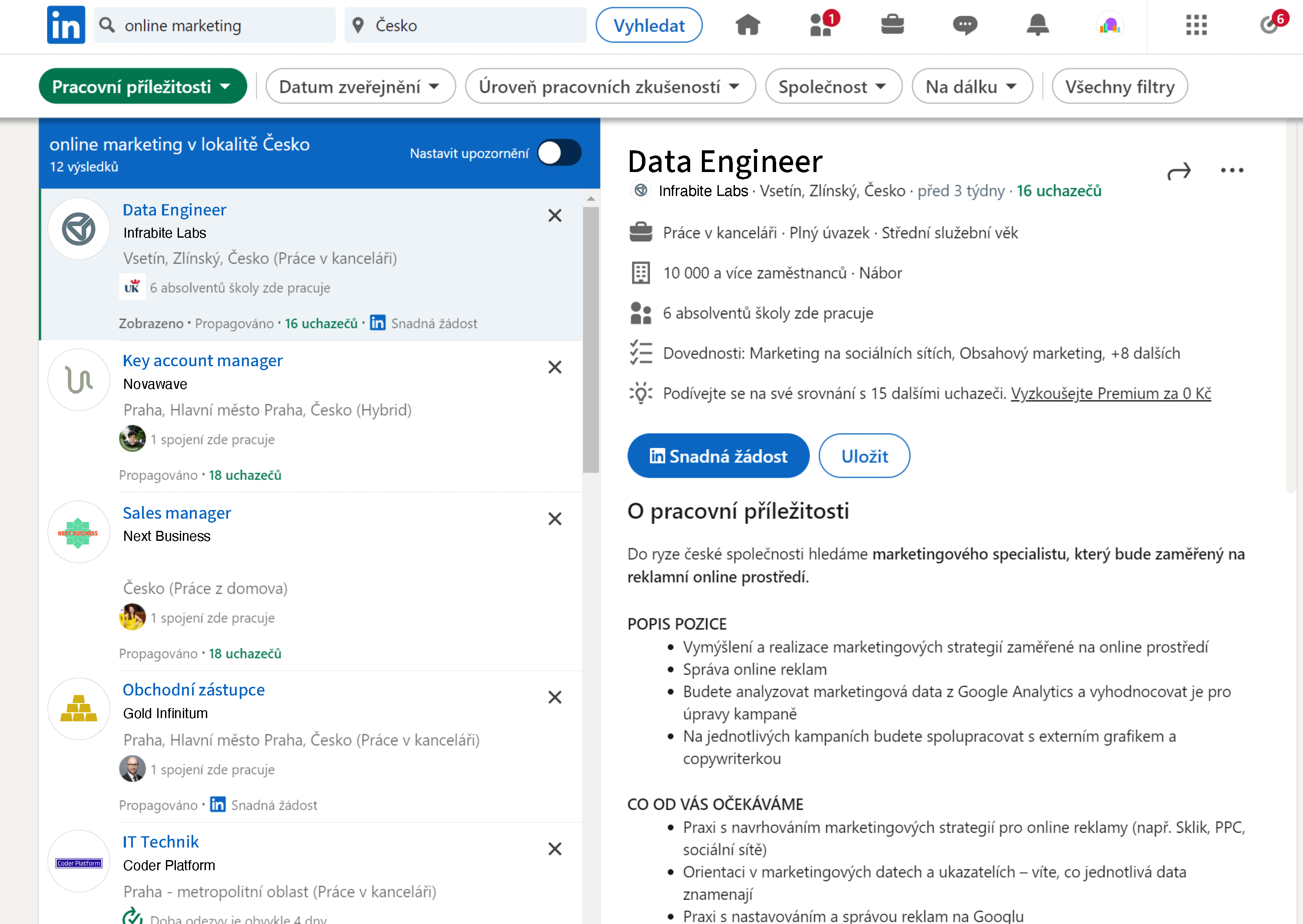Open the Key account manager job link
The height and width of the screenshot is (924, 1303).
point(202,361)
